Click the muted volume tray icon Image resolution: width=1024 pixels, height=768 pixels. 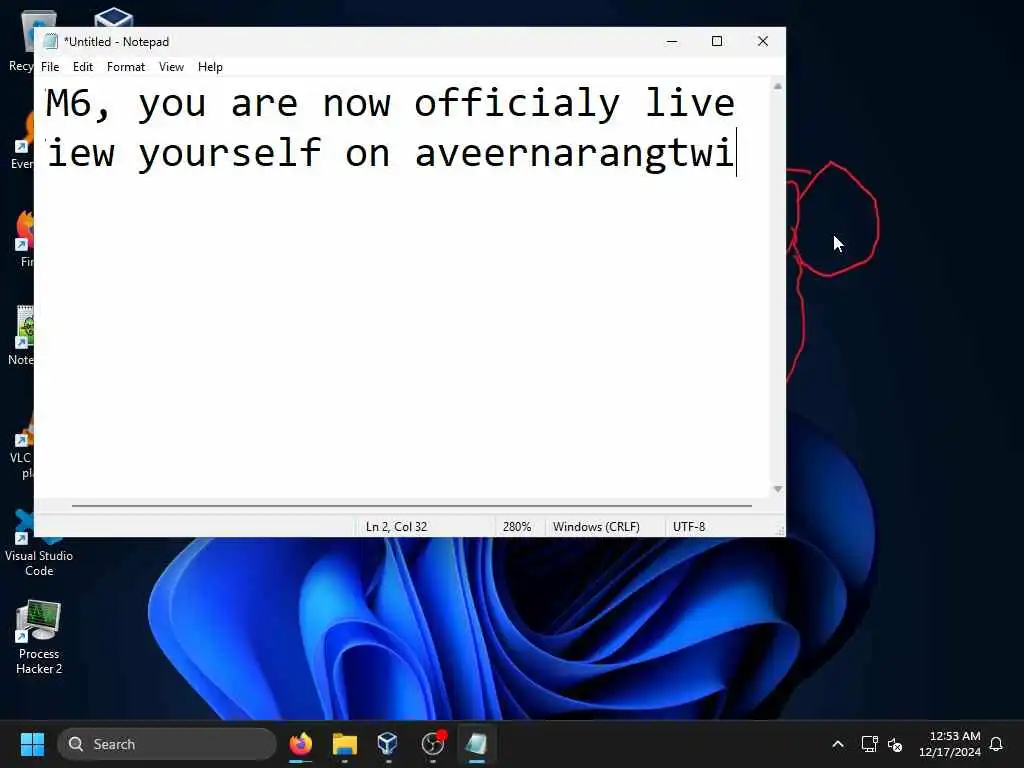(895, 744)
